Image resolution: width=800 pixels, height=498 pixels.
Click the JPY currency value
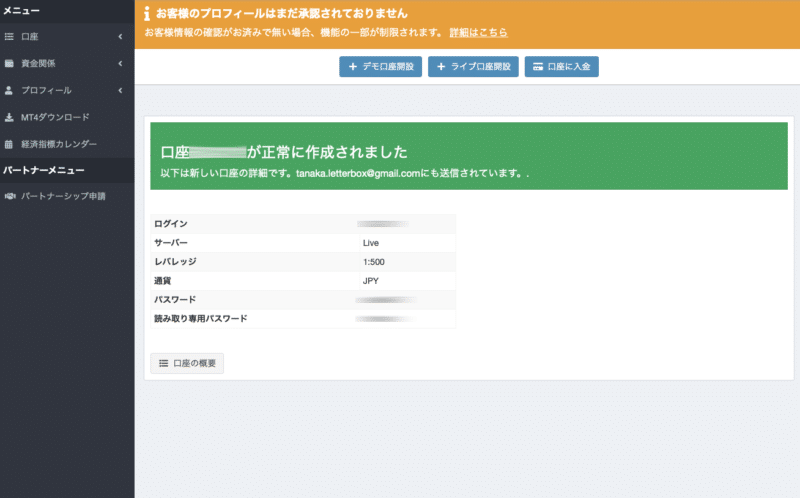pyautogui.click(x=371, y=281)
